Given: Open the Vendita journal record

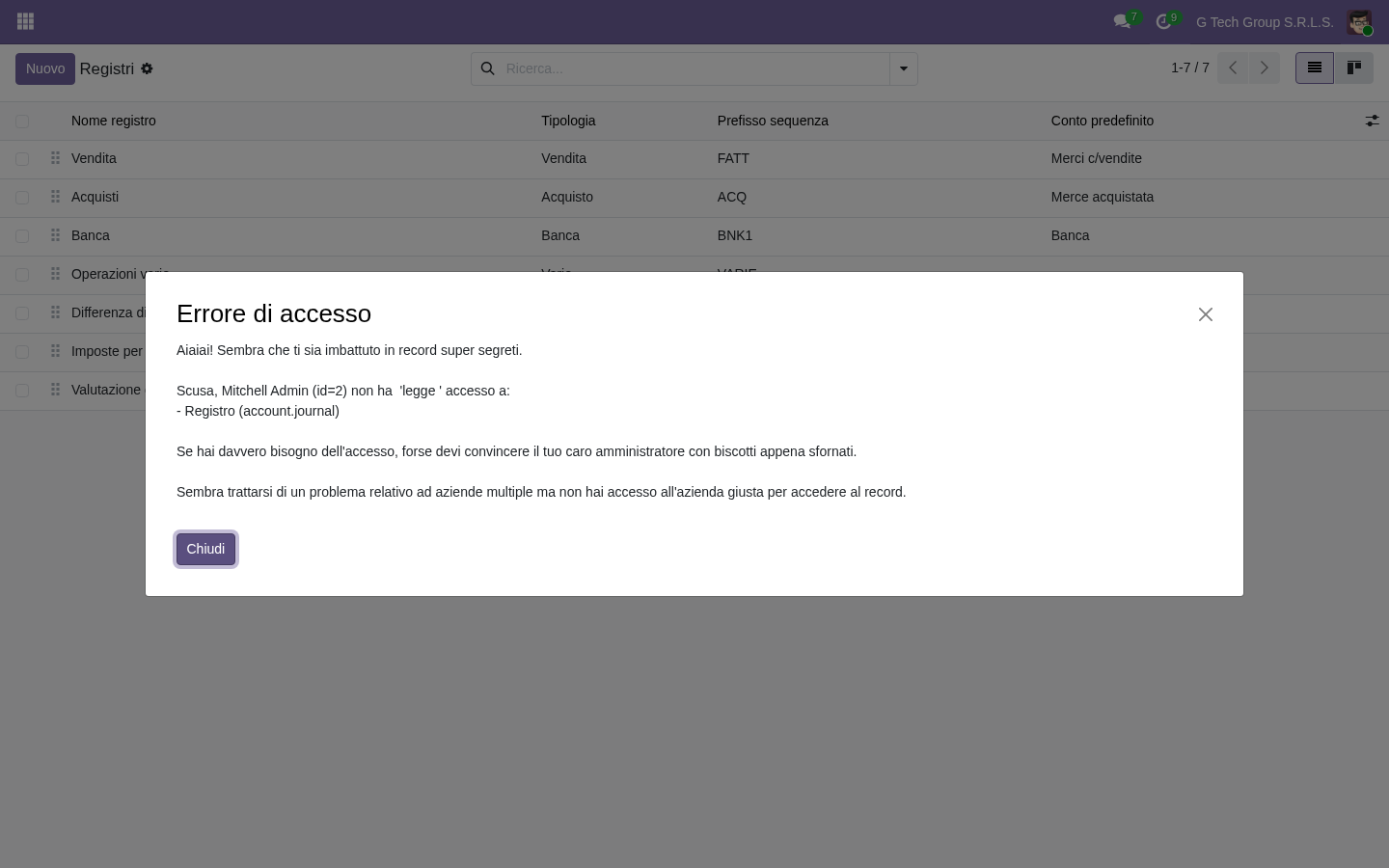Looking at the screenshot, I should [94, 158].
